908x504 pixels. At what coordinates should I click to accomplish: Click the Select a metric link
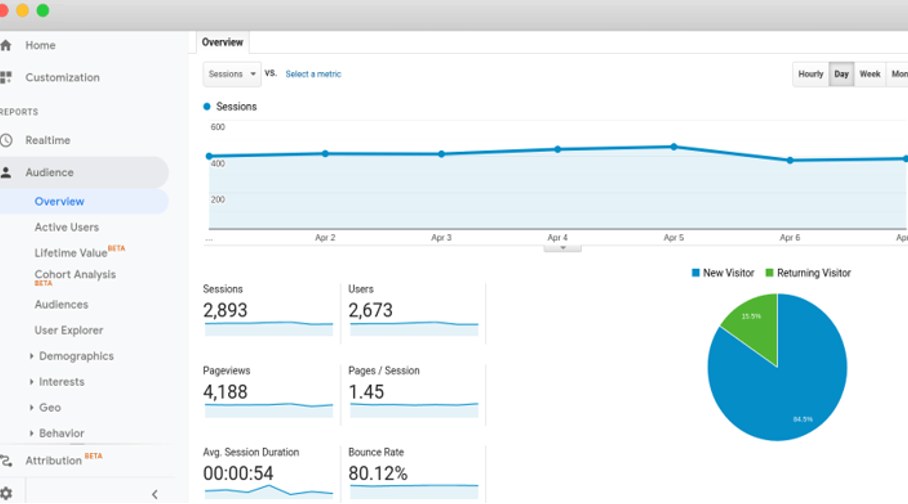(313, 74)
